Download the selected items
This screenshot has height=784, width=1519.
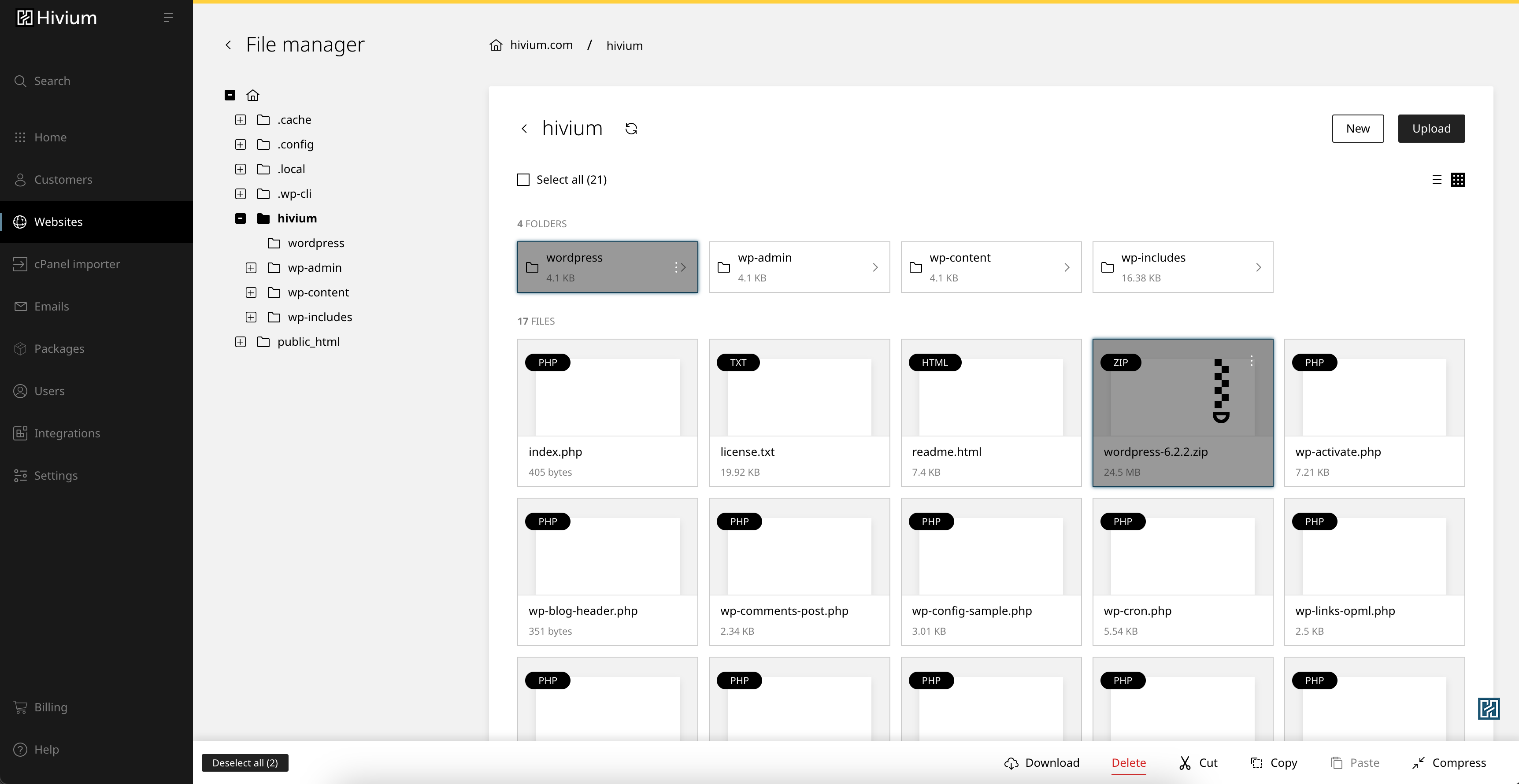tap(1041, 763)
